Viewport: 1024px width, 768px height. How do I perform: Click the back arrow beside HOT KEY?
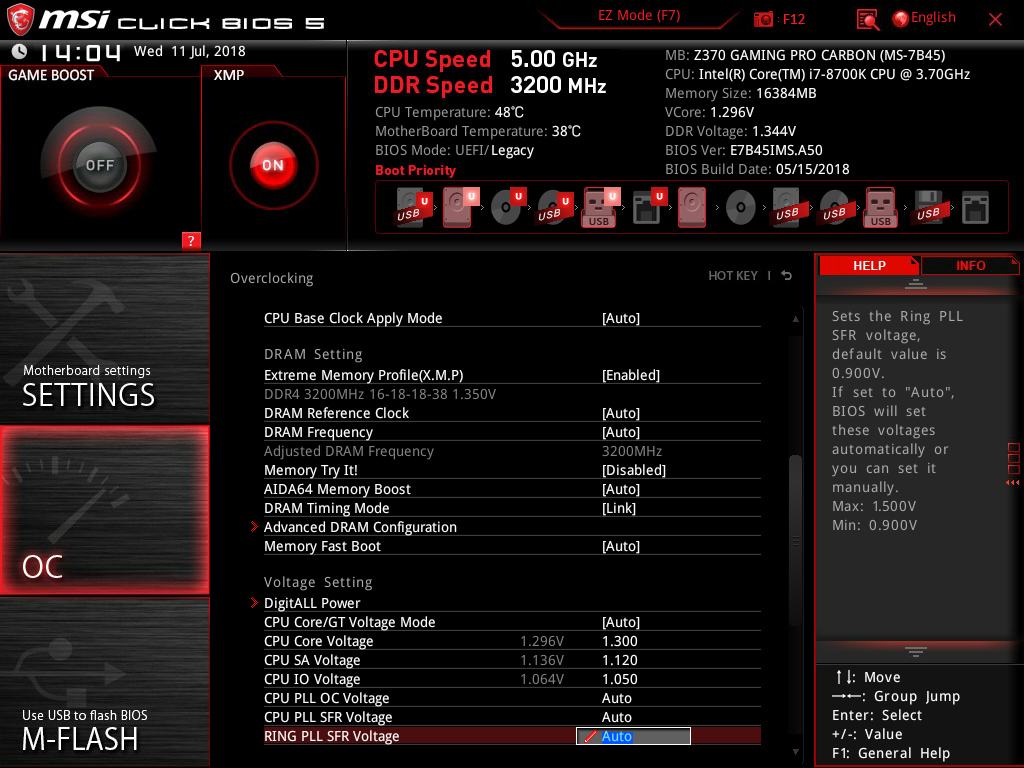(786, 276)
